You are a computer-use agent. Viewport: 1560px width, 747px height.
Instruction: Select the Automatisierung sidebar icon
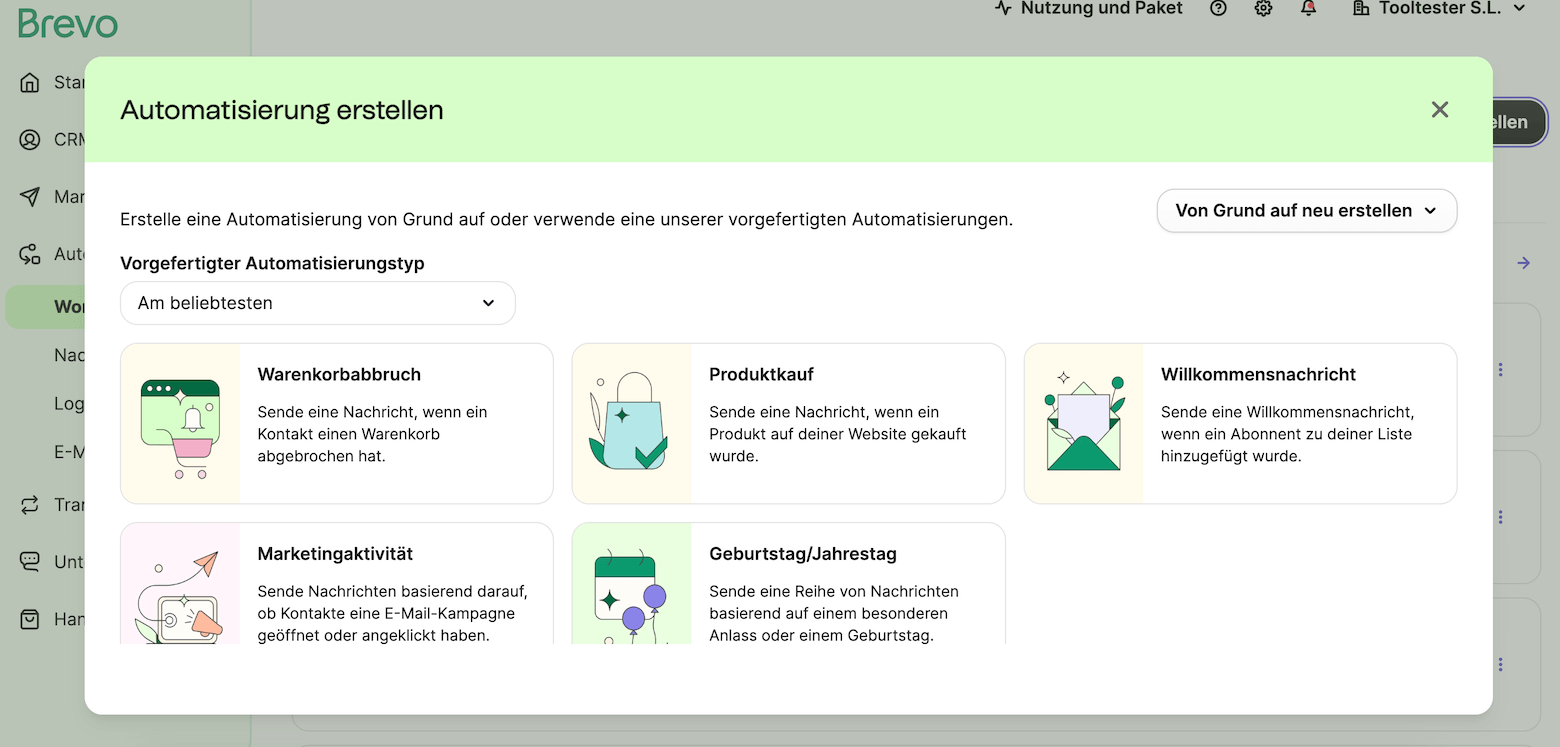[32, 253]
